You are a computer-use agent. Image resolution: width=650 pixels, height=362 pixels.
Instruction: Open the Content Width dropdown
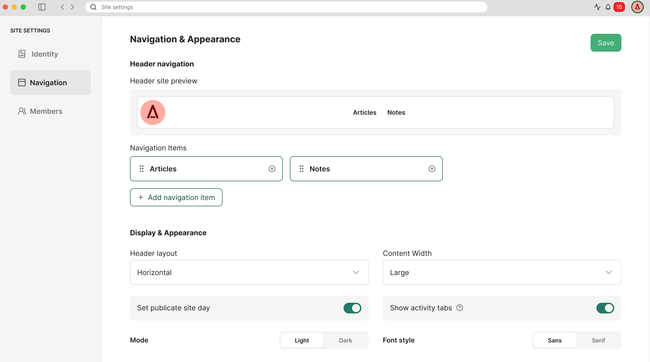(x=502, y=272)
